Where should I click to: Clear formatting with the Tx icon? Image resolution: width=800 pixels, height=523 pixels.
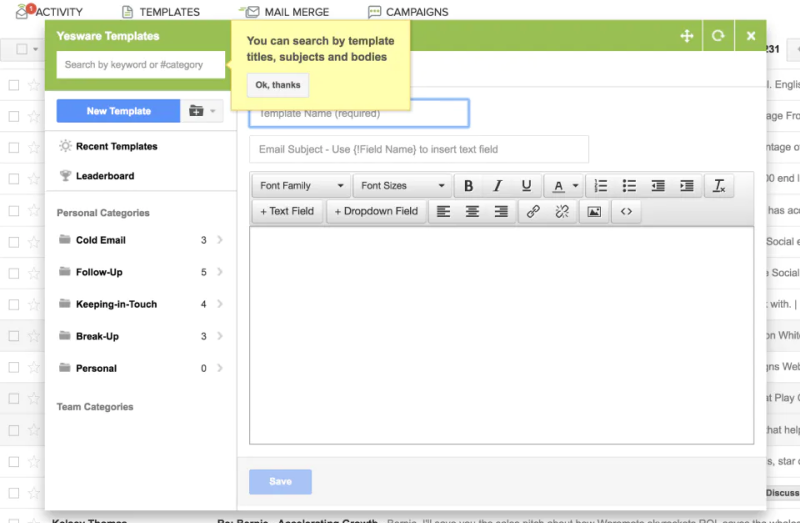pyautogui.click(x=719, y=186)
